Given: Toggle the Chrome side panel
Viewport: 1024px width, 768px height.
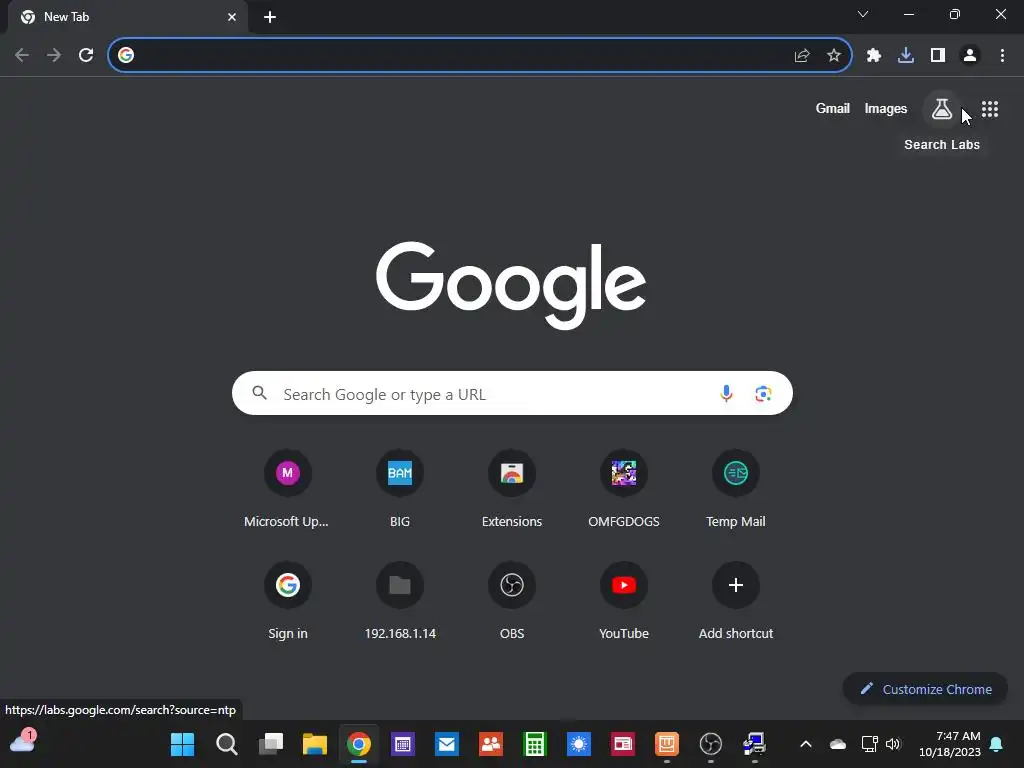Looking at the screenshot, I should [x=937, y=56].
